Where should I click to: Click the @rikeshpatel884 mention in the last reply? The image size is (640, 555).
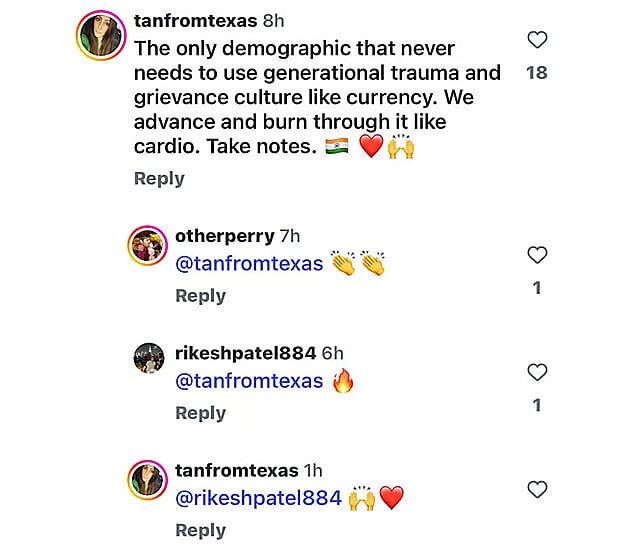[258, 498]
